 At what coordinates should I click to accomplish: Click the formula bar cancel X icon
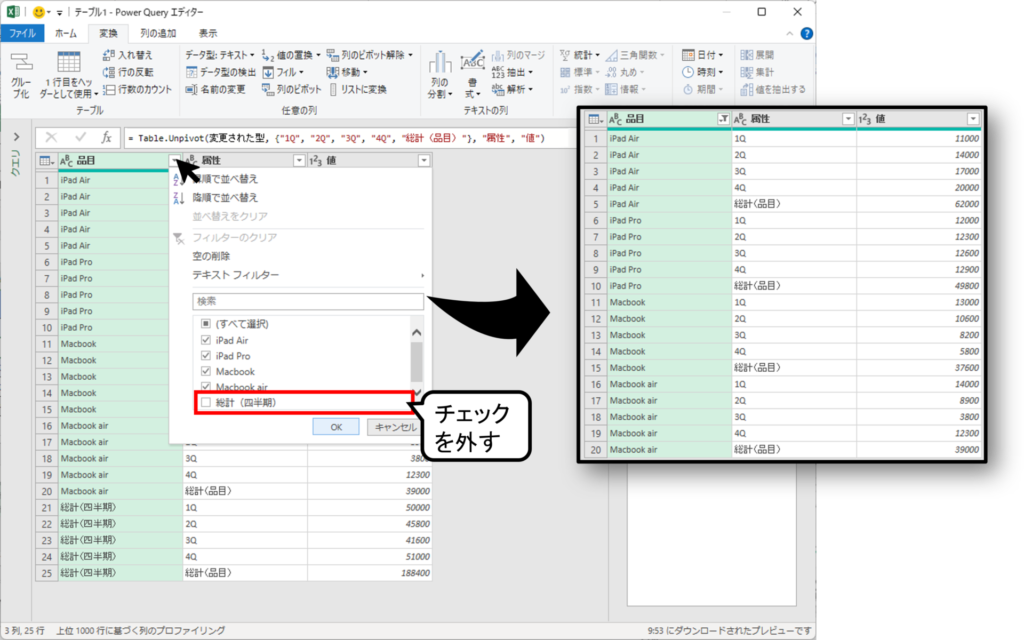pyautogui.click(x=51, y=137)
